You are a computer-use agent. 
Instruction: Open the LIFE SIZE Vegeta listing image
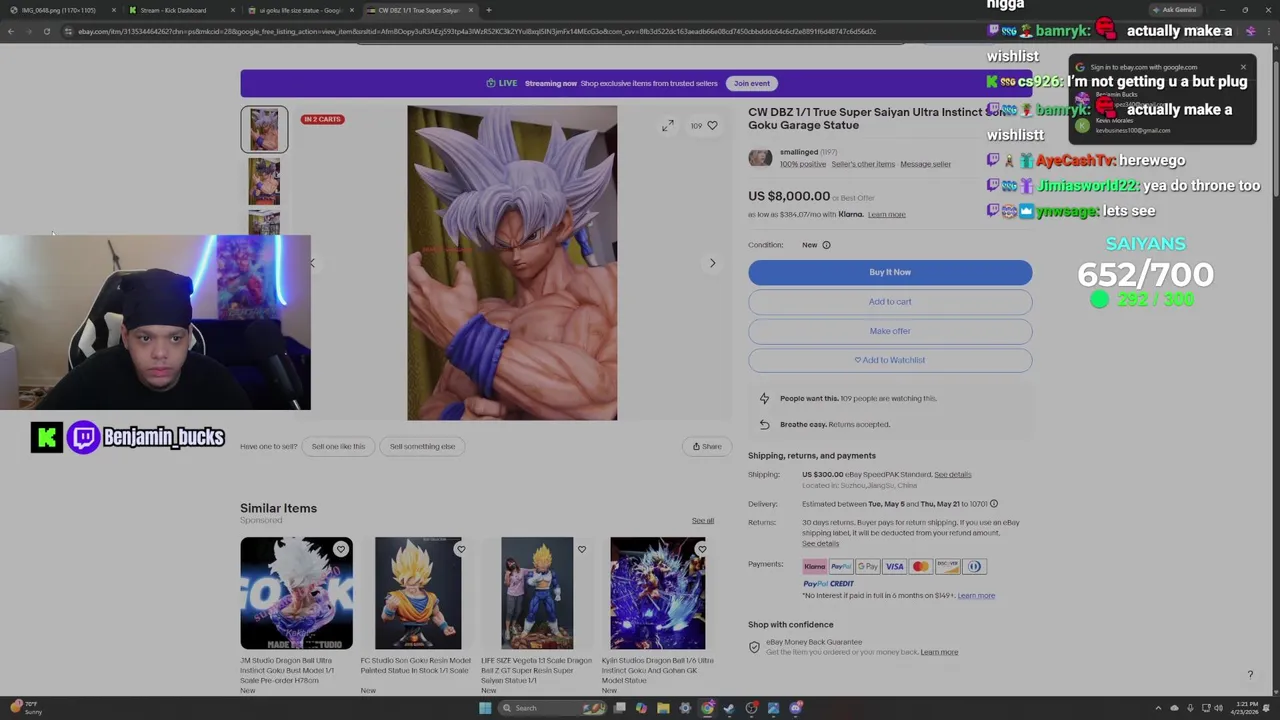tap(537, 594)
